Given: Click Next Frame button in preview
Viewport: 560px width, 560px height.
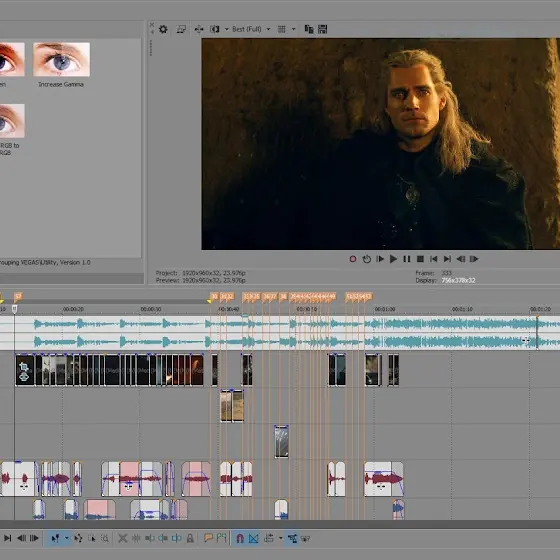Looking at the screenshot, I should pyautogui.click(x=474, y=259).
